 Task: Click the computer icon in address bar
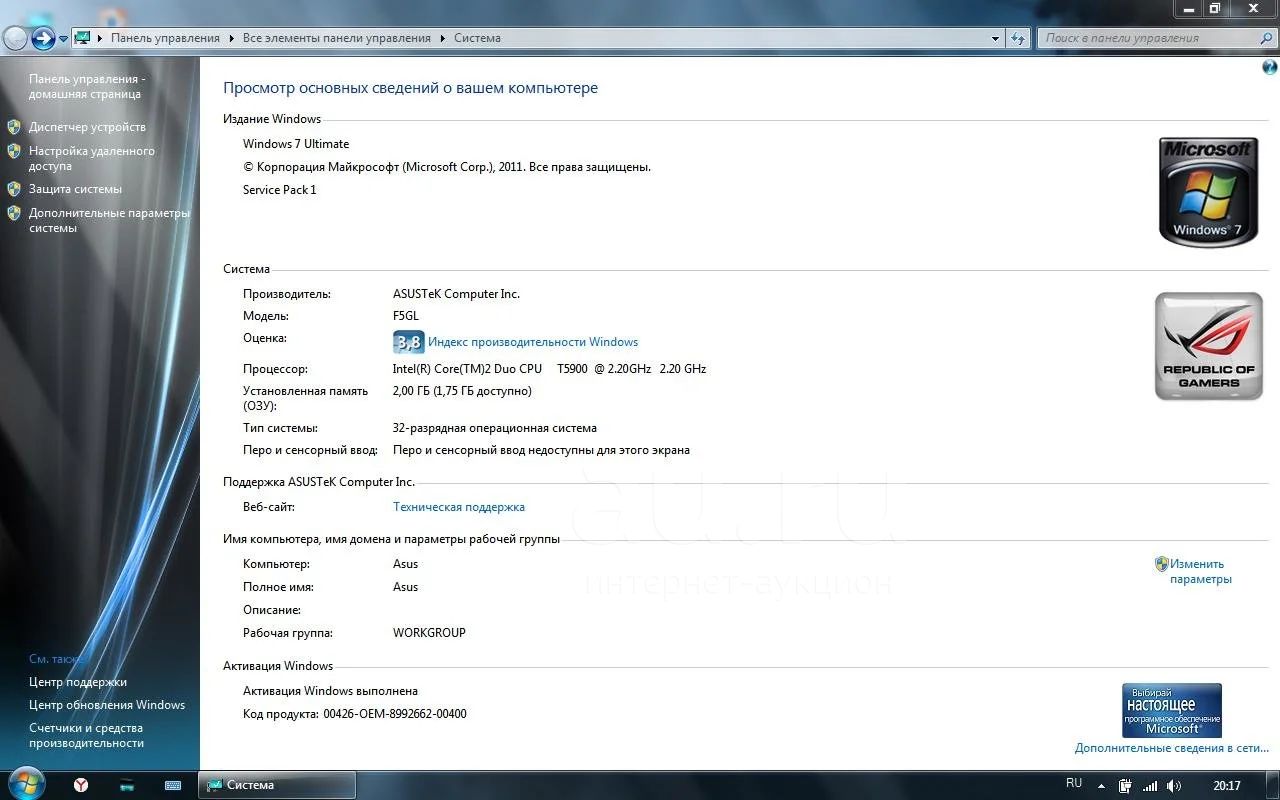83,38
